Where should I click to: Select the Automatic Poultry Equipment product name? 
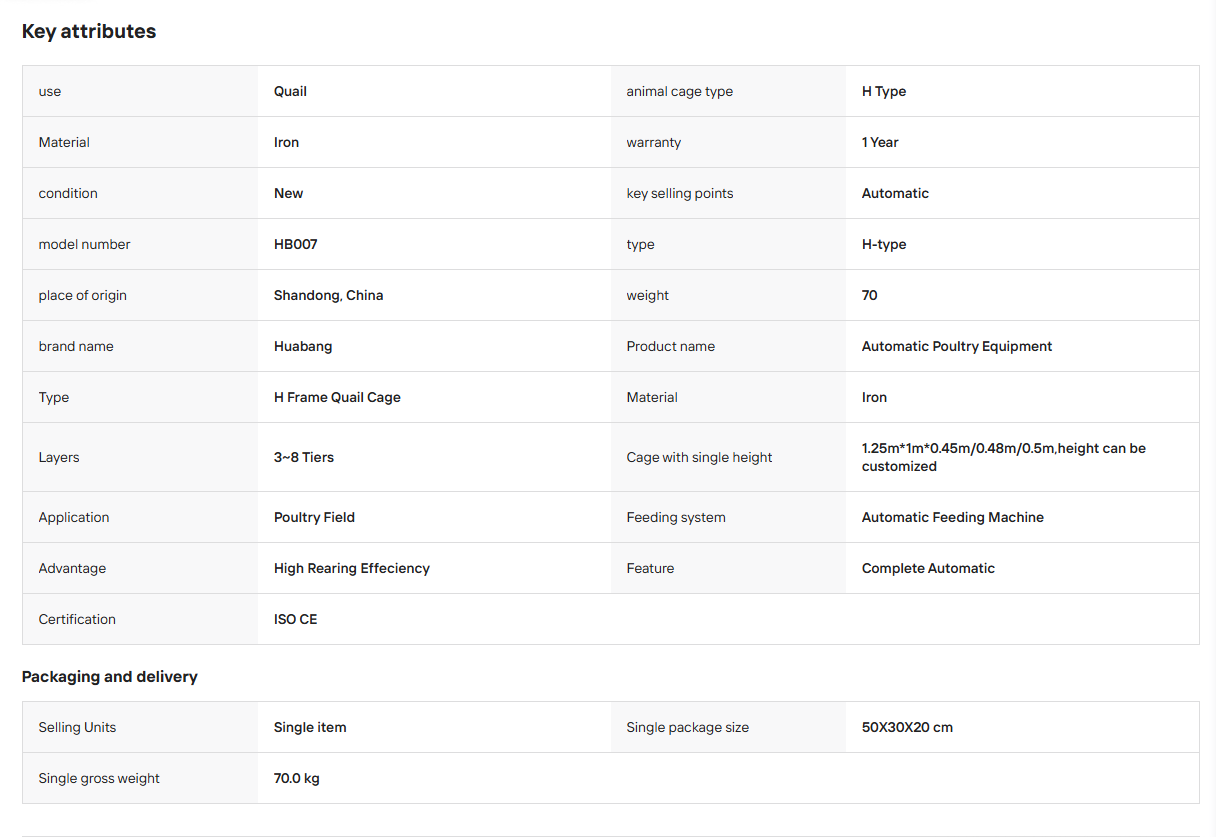(x=957, y=346)
